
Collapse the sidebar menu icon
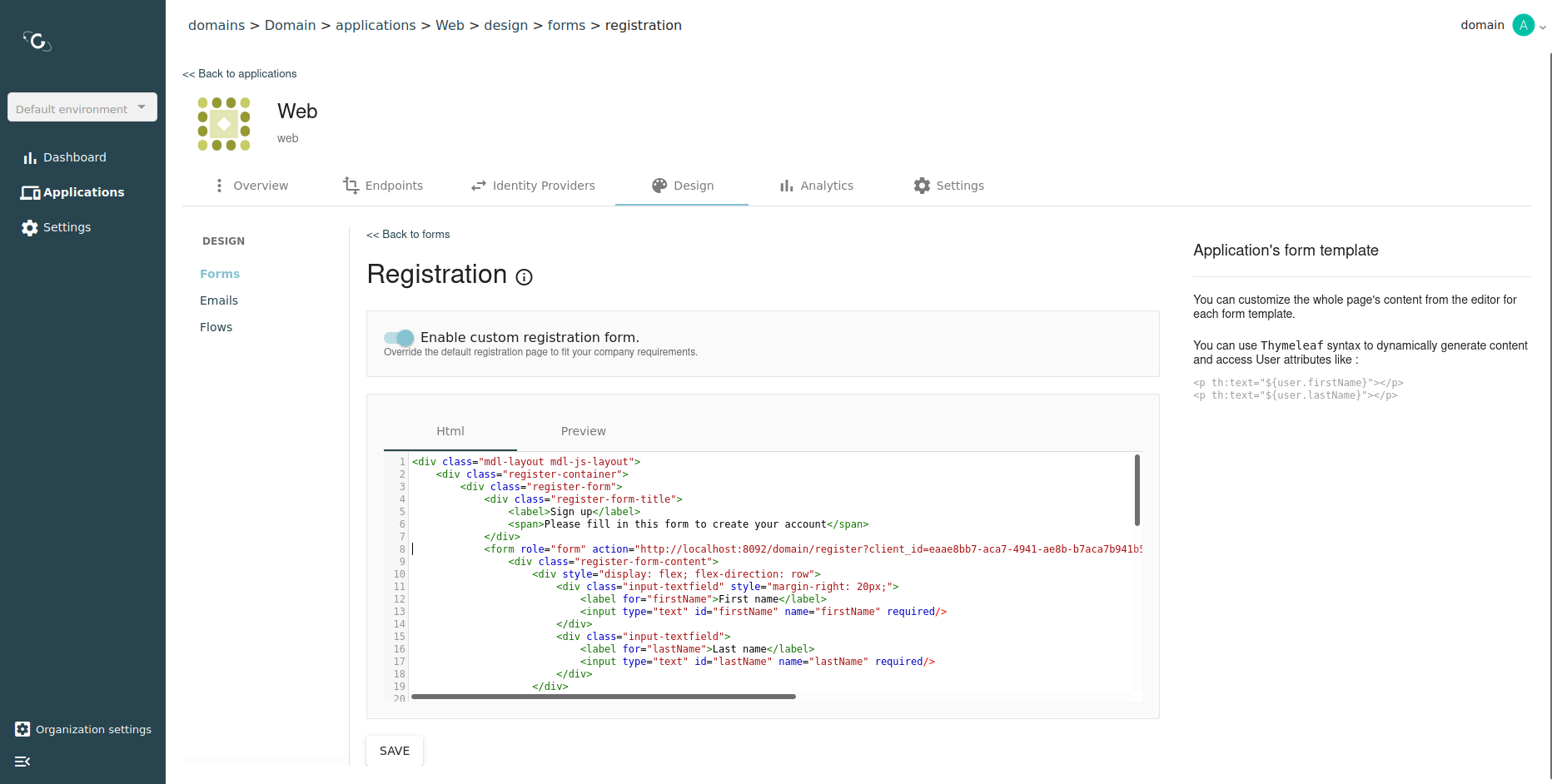22,762
